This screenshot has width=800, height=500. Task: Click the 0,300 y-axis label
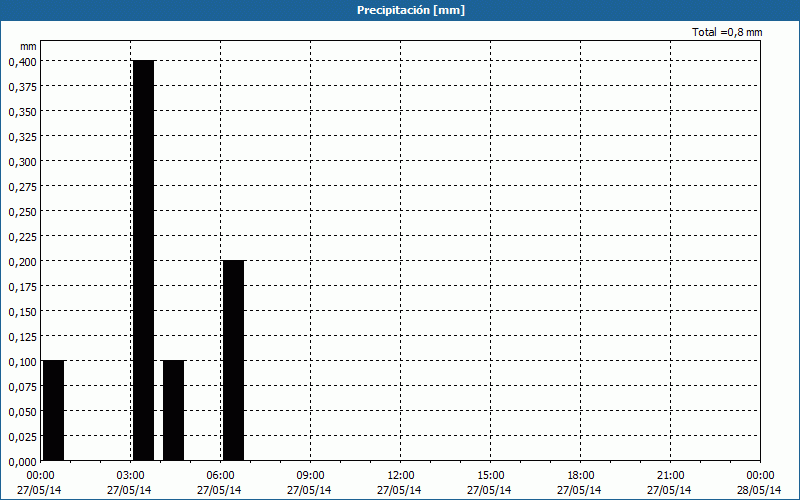point(22,162)
